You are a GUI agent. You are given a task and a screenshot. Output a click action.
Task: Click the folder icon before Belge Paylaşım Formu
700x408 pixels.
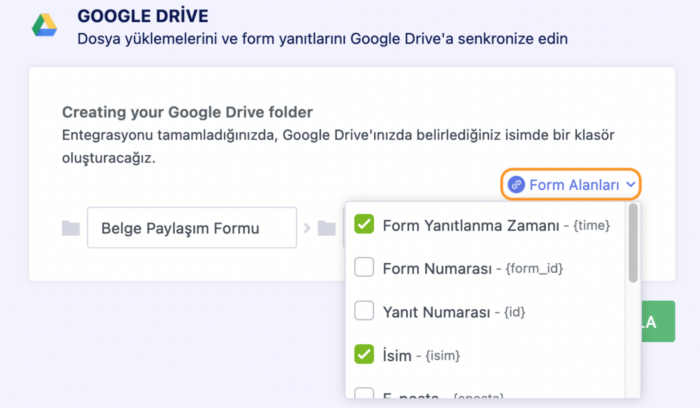(x=70, y=228)
